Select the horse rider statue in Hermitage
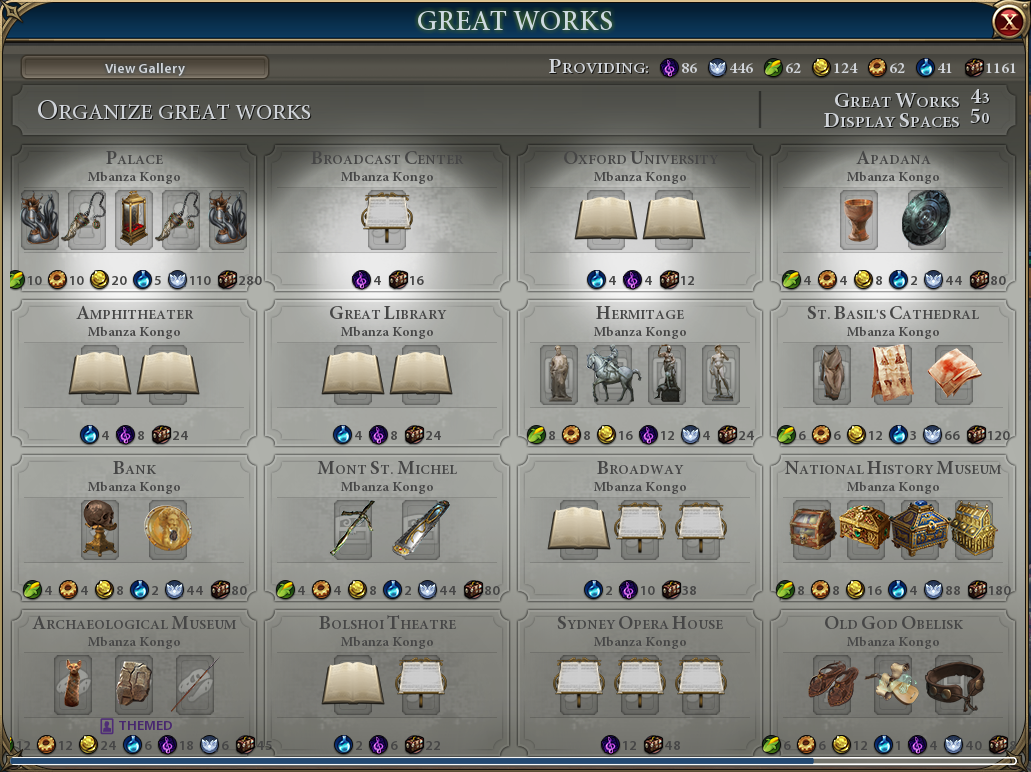The height and width of the screenshot is (772, 1031). pos(613,375)
